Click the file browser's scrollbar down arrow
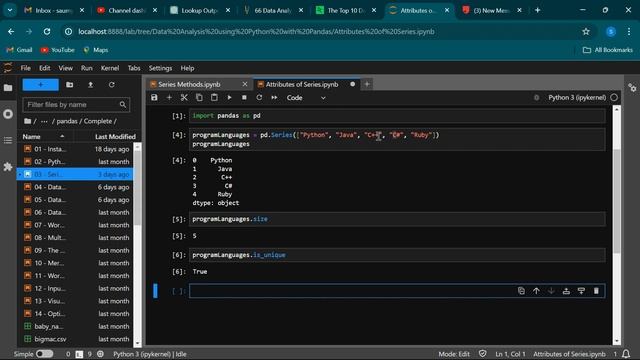Viewport: 640px width, 360px height. click(137, 344)
